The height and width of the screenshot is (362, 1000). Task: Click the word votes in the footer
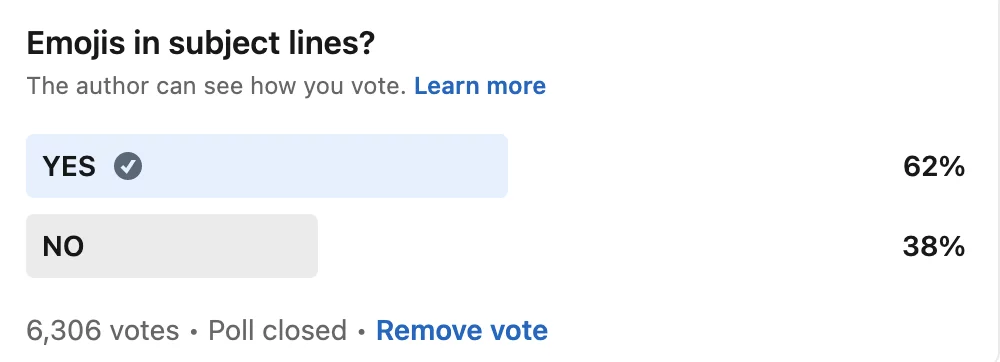144,330
